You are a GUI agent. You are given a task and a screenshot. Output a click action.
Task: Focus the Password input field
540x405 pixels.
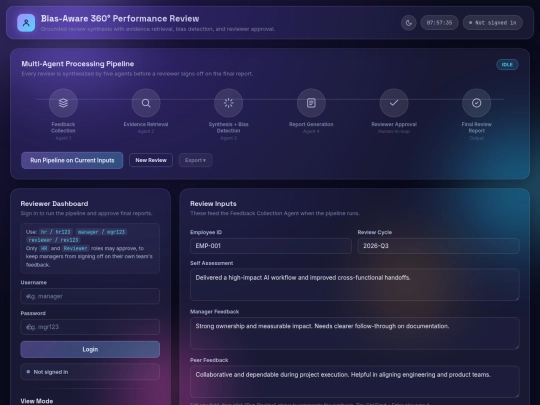click(90, 327)
